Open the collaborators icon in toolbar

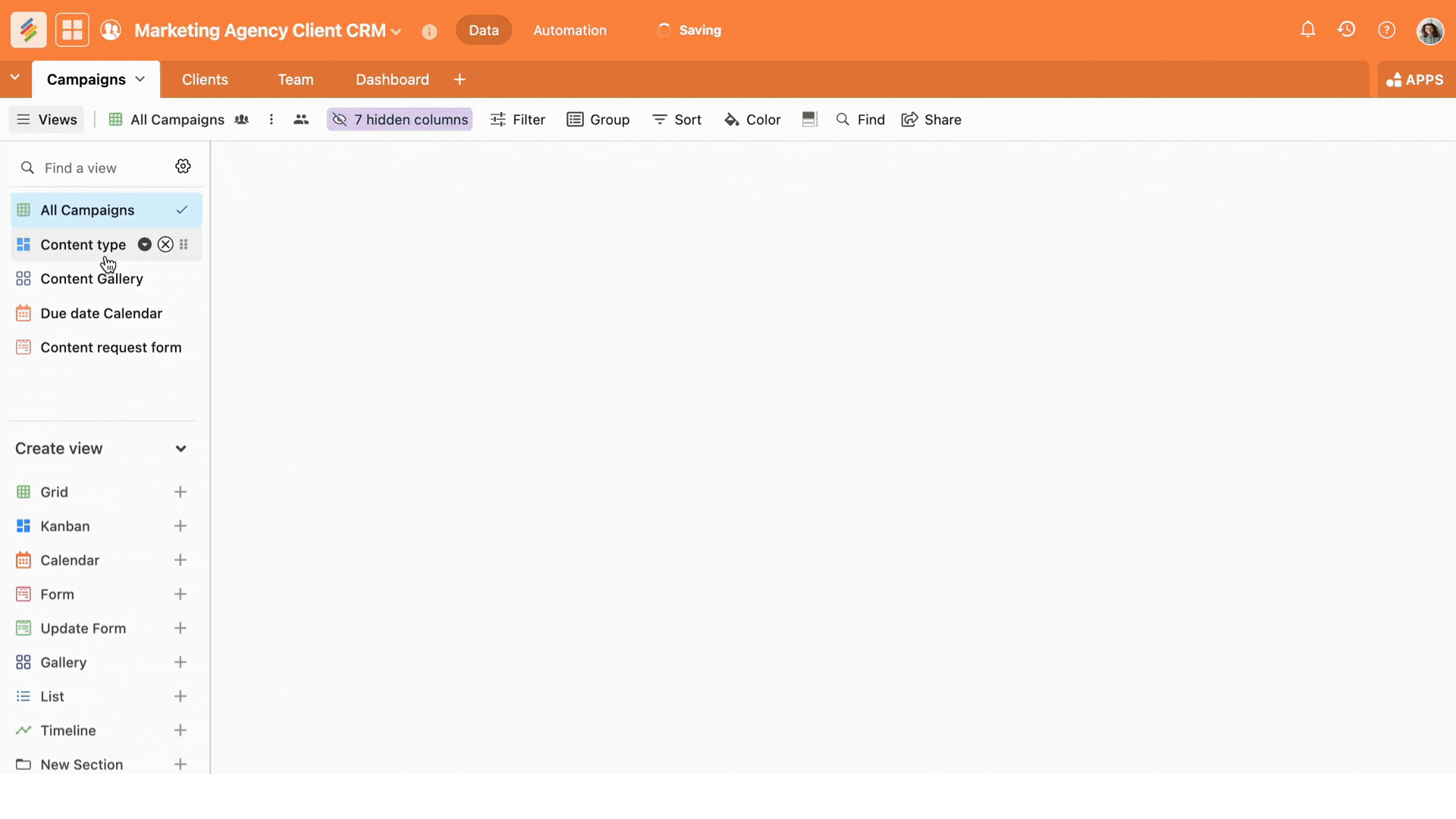click(x=301, y=119)
